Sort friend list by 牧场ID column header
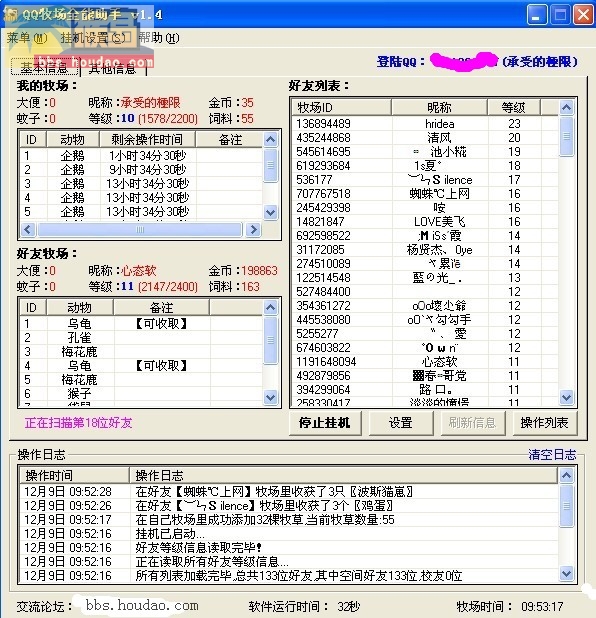The height and width of the screenshot is (618, 596). [x=341, y=107]
